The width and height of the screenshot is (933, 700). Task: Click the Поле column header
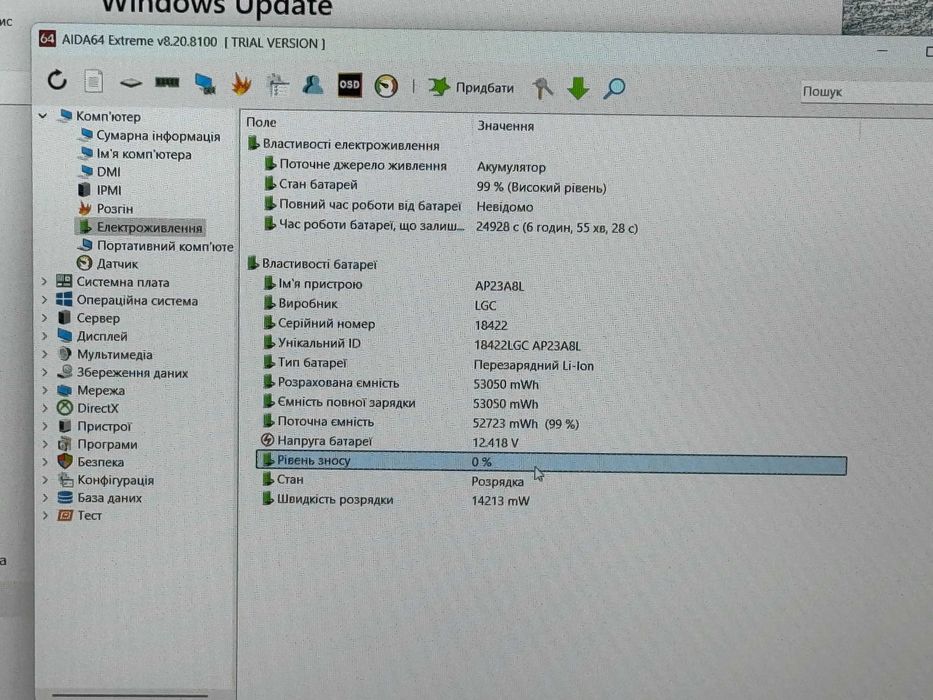pos(261,122)
